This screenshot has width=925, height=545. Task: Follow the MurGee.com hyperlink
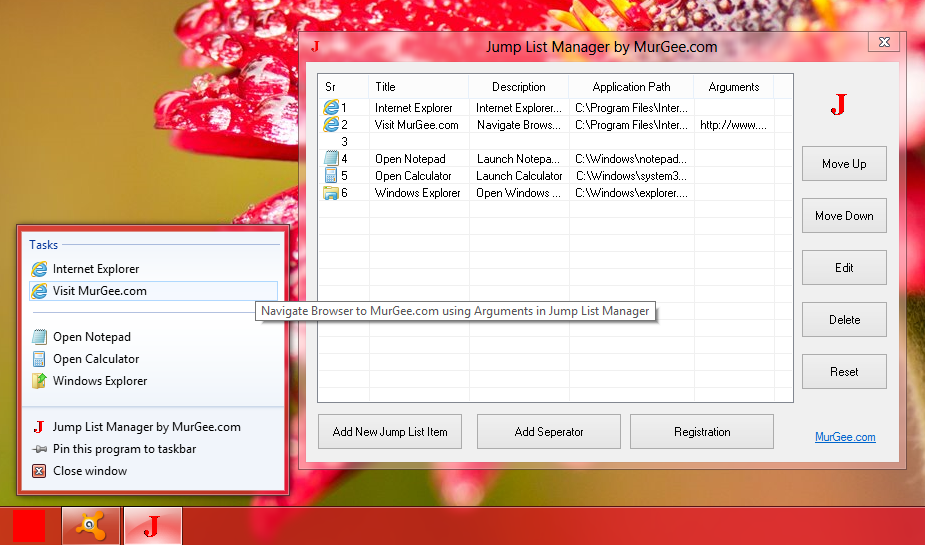845,437
